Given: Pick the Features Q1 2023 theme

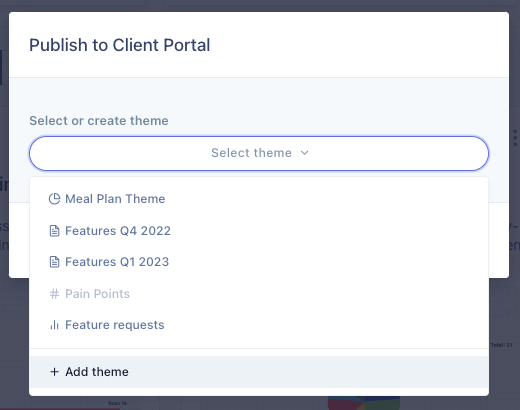Looking at the screenshot, I should coord(259,262).
